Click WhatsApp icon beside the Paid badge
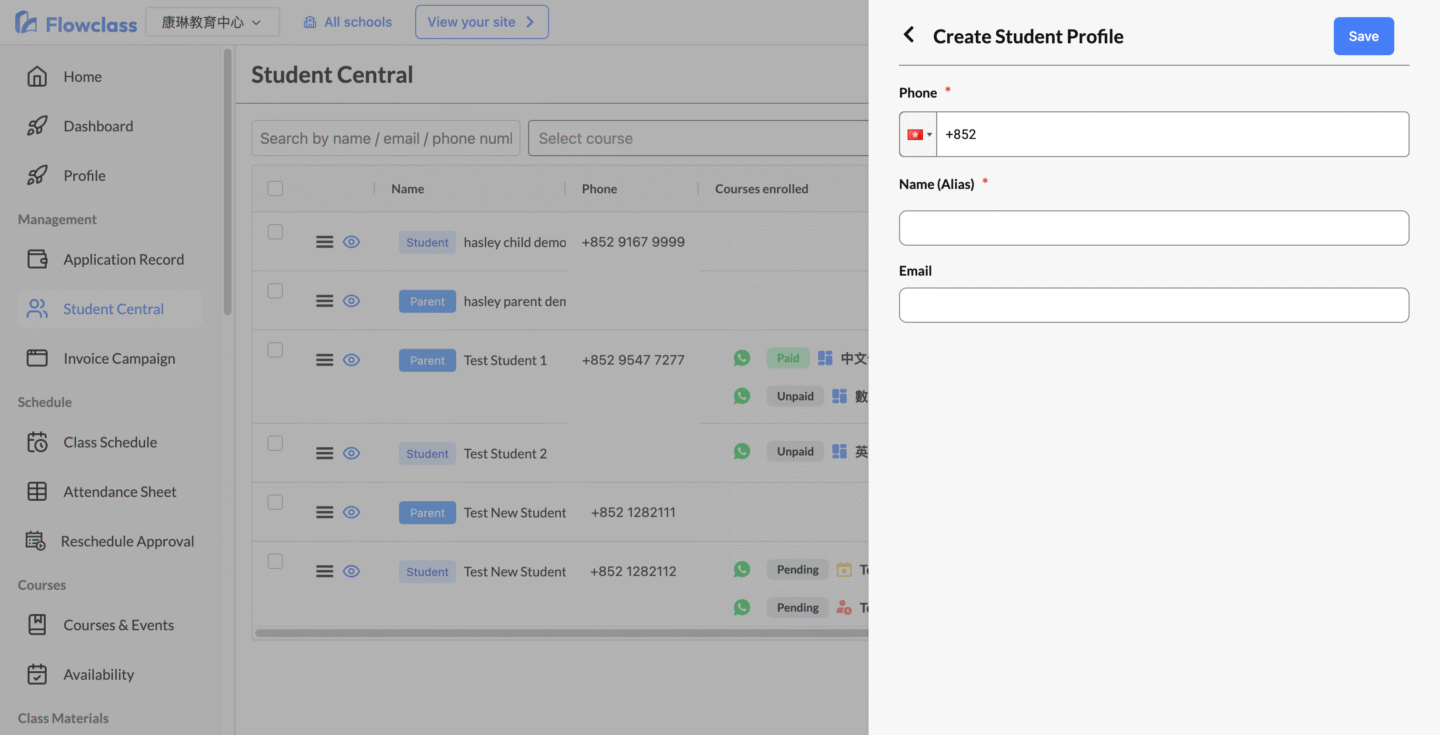The height and width of the screenshot is (735, 1440). (741, 358)
